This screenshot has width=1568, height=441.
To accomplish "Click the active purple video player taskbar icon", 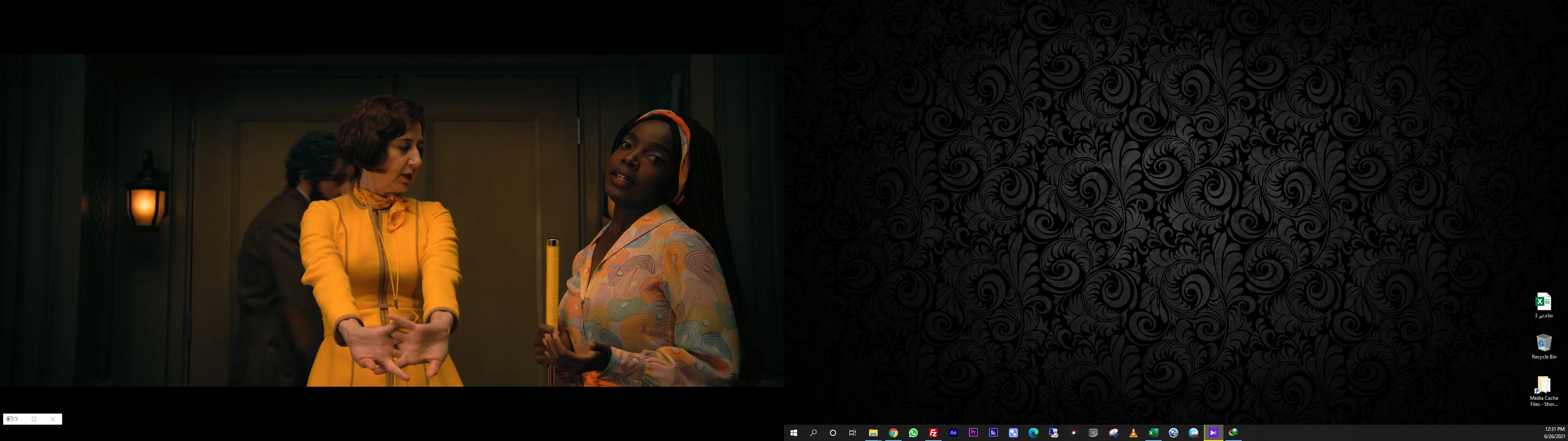I will pyautogui.click(x=1213, y=432).
